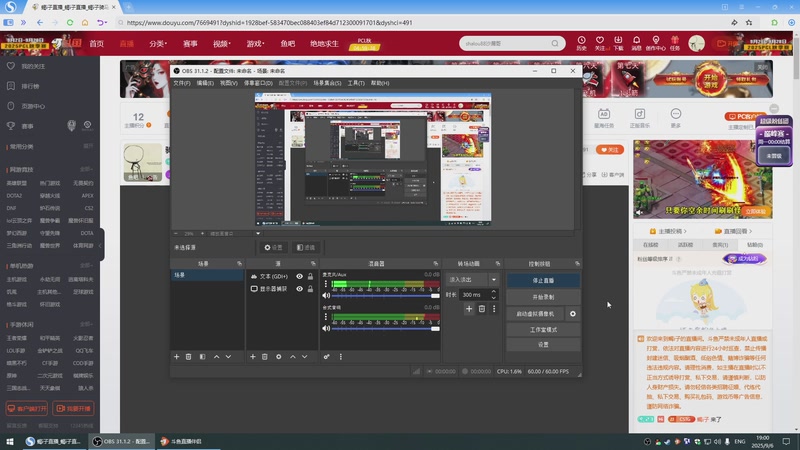The height and width of the screenshot is (450, 800).
Task: Open the 停靠窗口(D) menu in OBS
Action: click(x=258, y=83)
